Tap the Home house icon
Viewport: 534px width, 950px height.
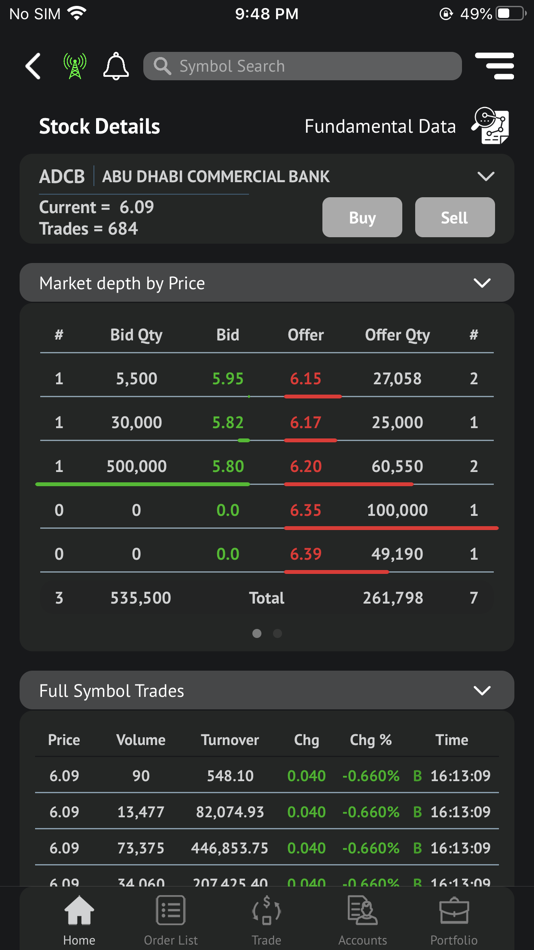click(79, 911)
